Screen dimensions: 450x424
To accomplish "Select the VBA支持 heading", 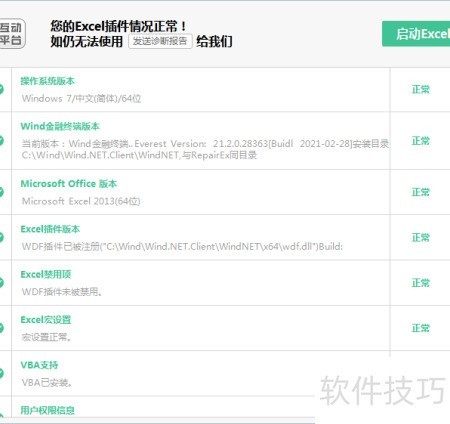I will pos(39,365).
